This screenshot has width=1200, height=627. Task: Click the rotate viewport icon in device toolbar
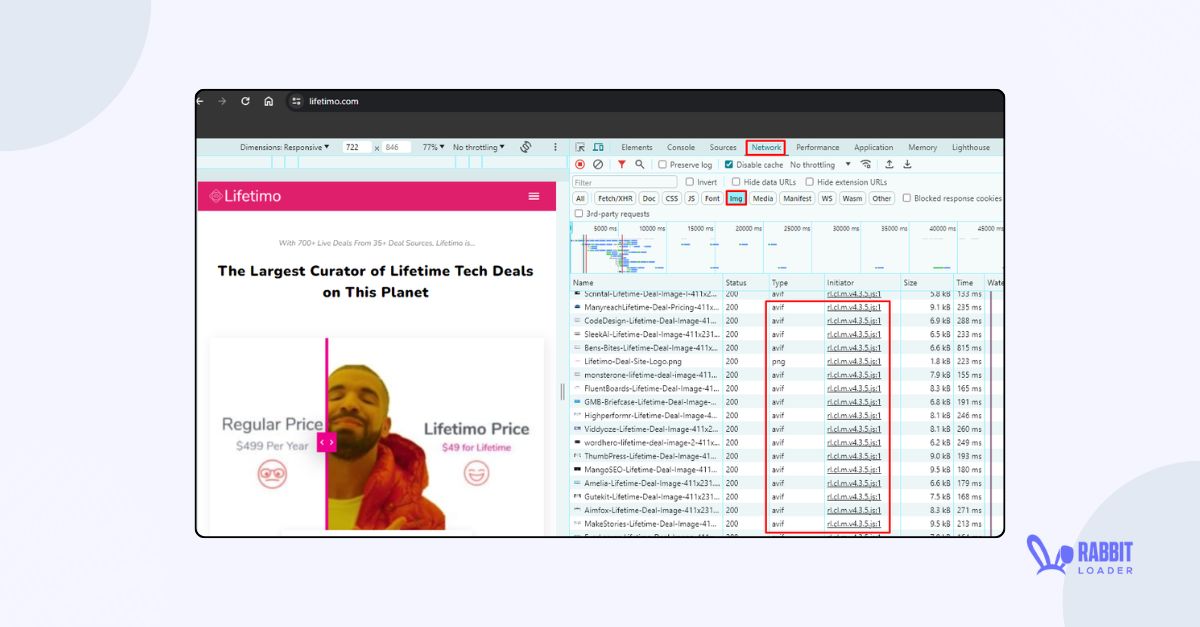(x=525, y=147)
